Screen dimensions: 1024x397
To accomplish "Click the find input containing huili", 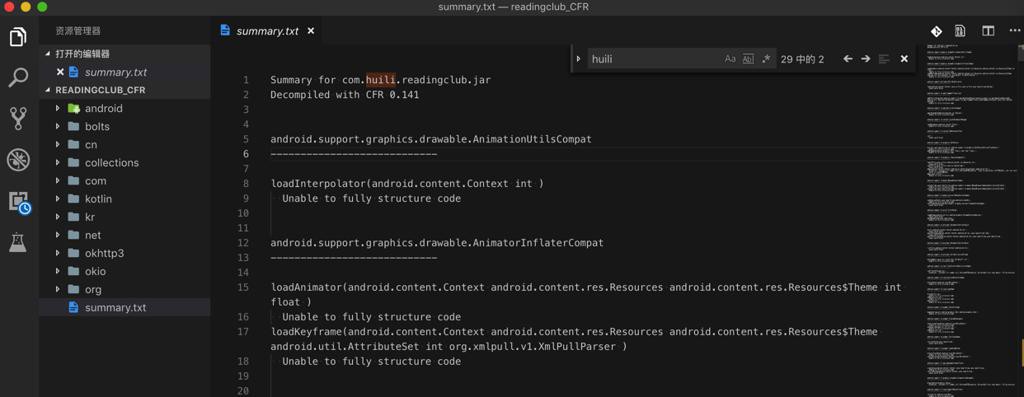I will coord(654,59).
